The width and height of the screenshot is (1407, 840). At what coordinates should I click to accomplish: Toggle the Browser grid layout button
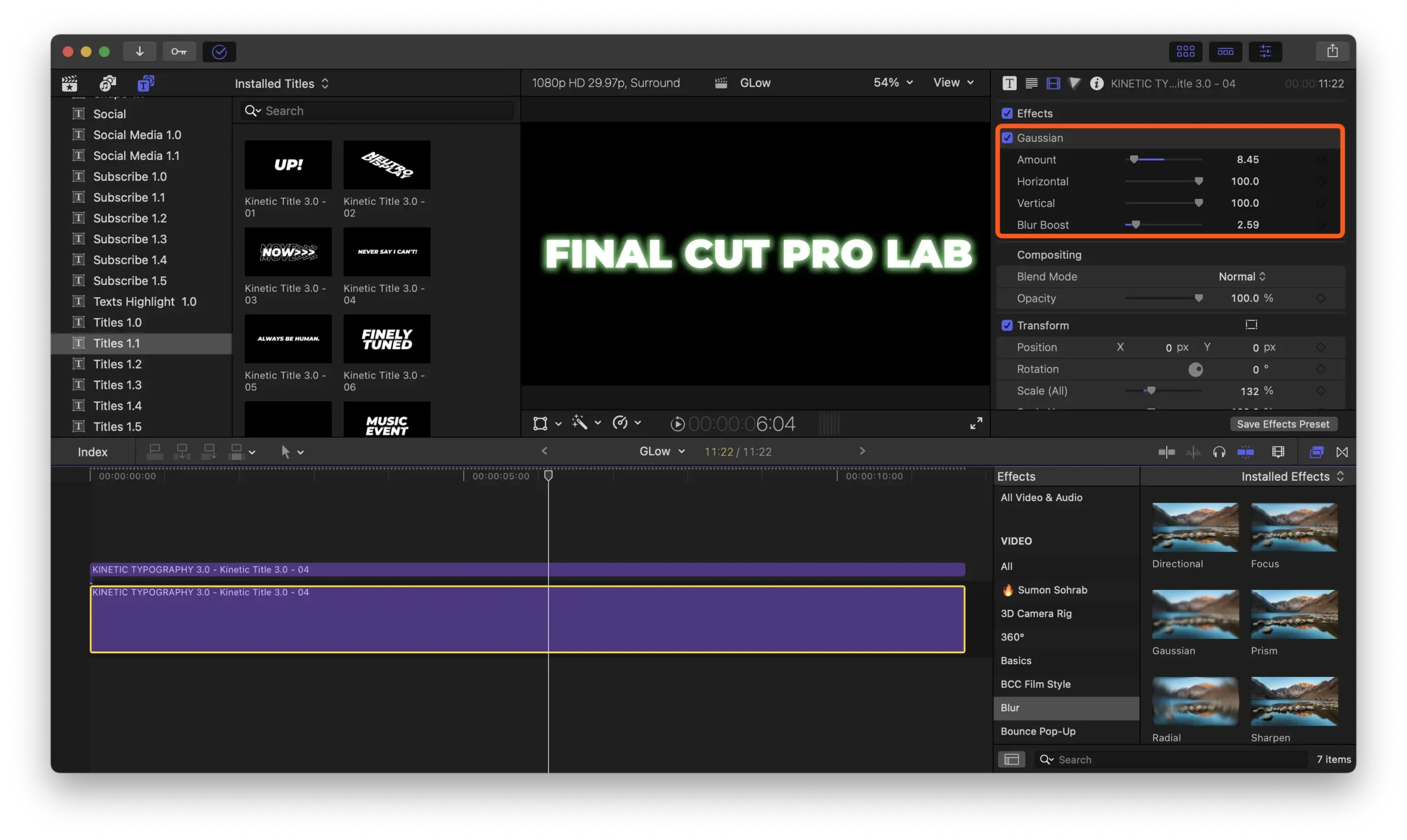click(1185, 52)
